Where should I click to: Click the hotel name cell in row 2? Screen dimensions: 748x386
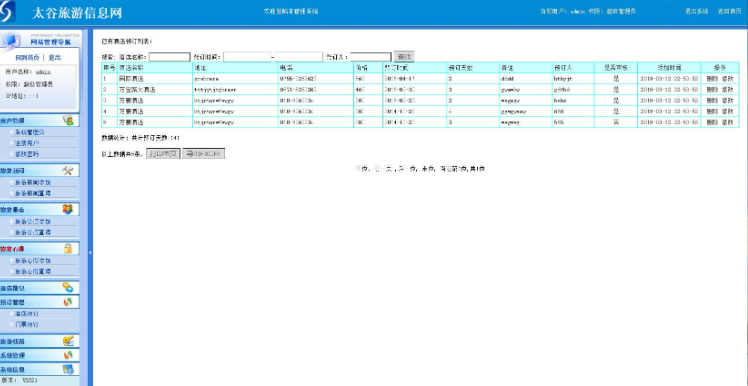(155, 90)
